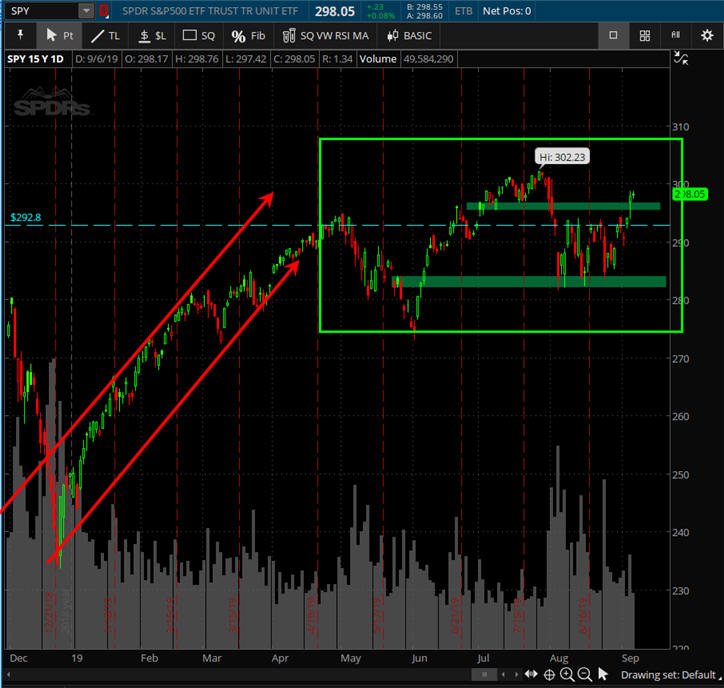The height and width of the screenshot is (688, 724).
Task: Click the L: 297.42 low value
Action: 246,59
